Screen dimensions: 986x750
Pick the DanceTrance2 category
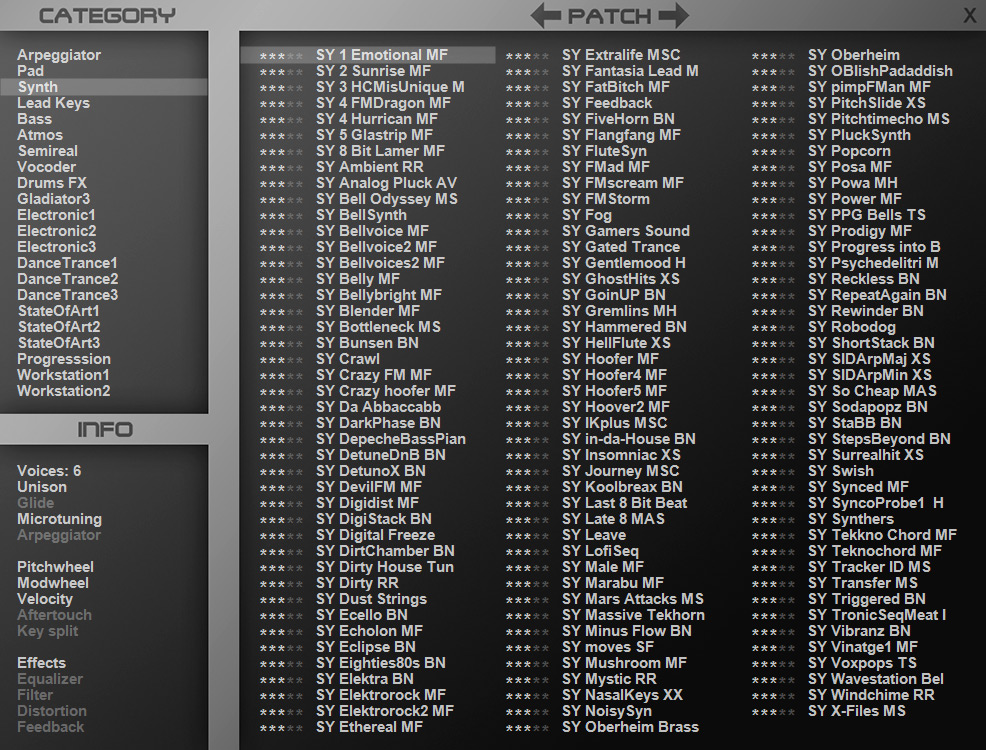pos(67,279)
